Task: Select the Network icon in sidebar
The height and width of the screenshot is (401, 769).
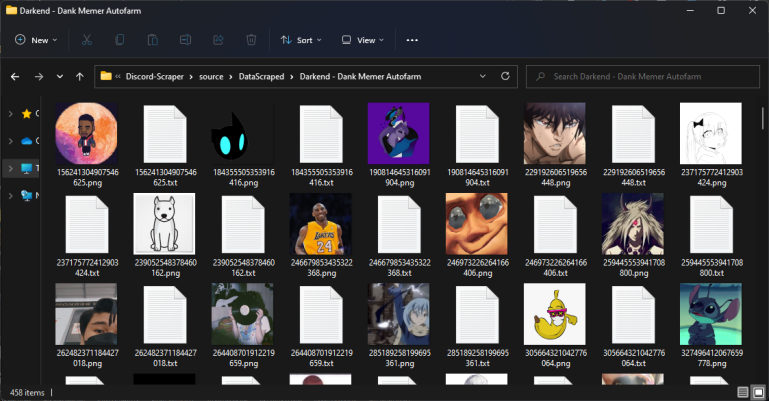Action: (x=26, y=196)
